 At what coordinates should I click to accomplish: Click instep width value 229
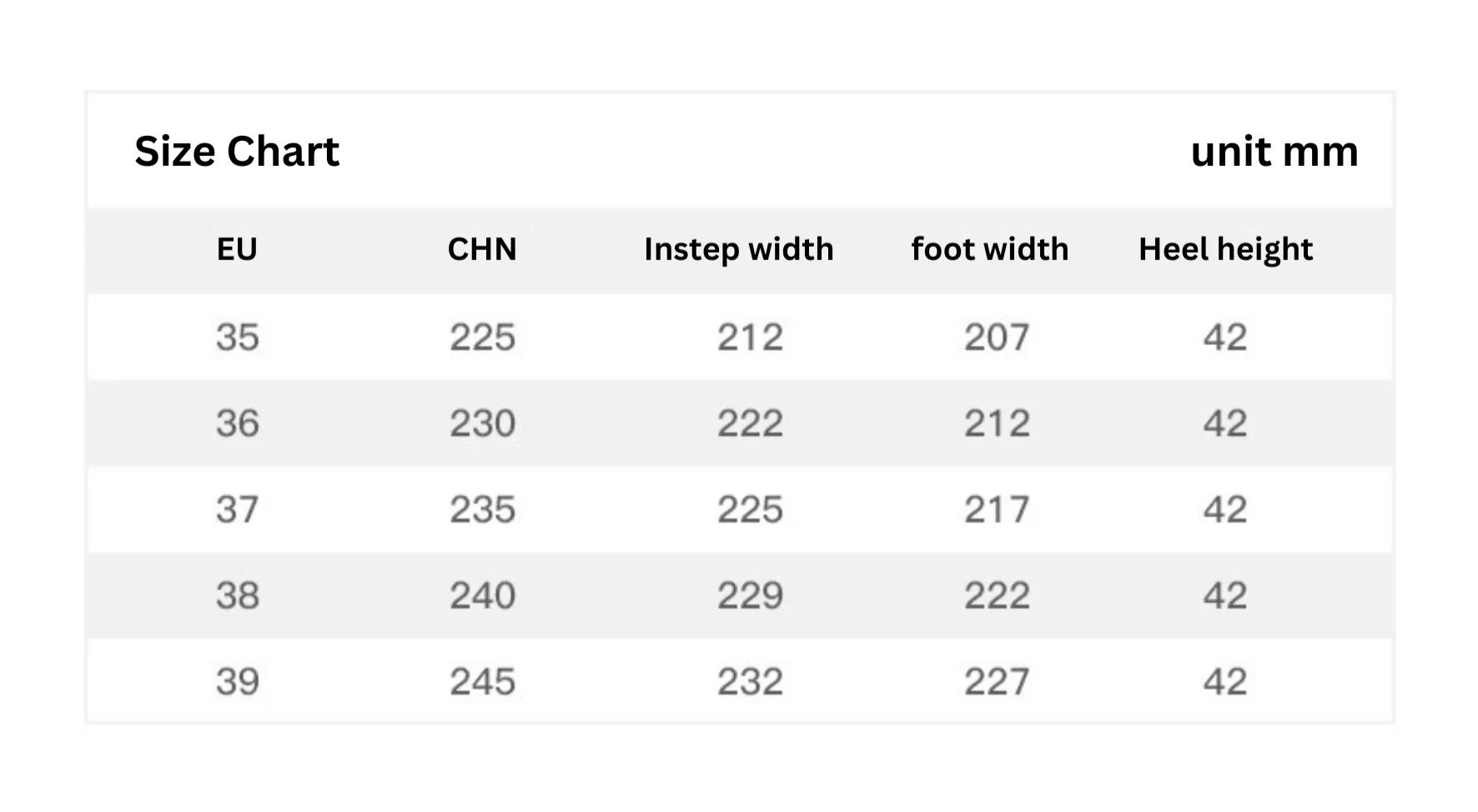[x=750, y=595]
